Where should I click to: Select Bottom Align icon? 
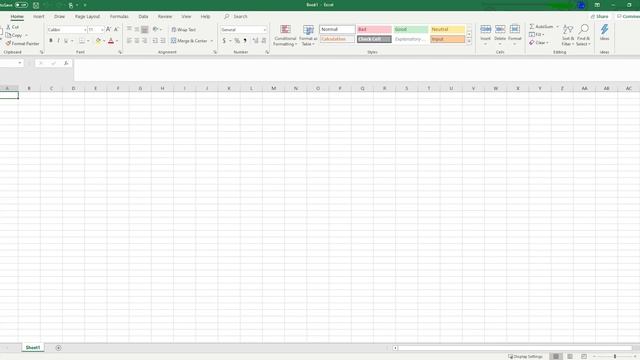click(144, 29)
